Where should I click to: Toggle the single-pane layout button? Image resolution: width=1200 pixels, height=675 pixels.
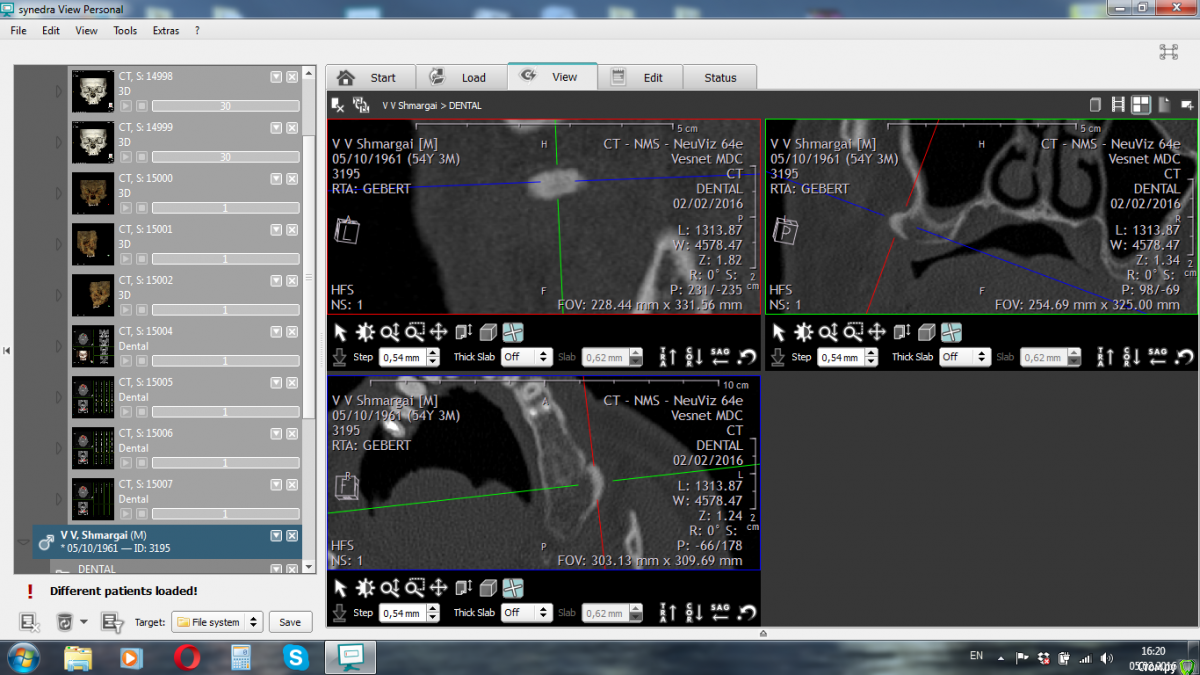tap(1095, 105)
